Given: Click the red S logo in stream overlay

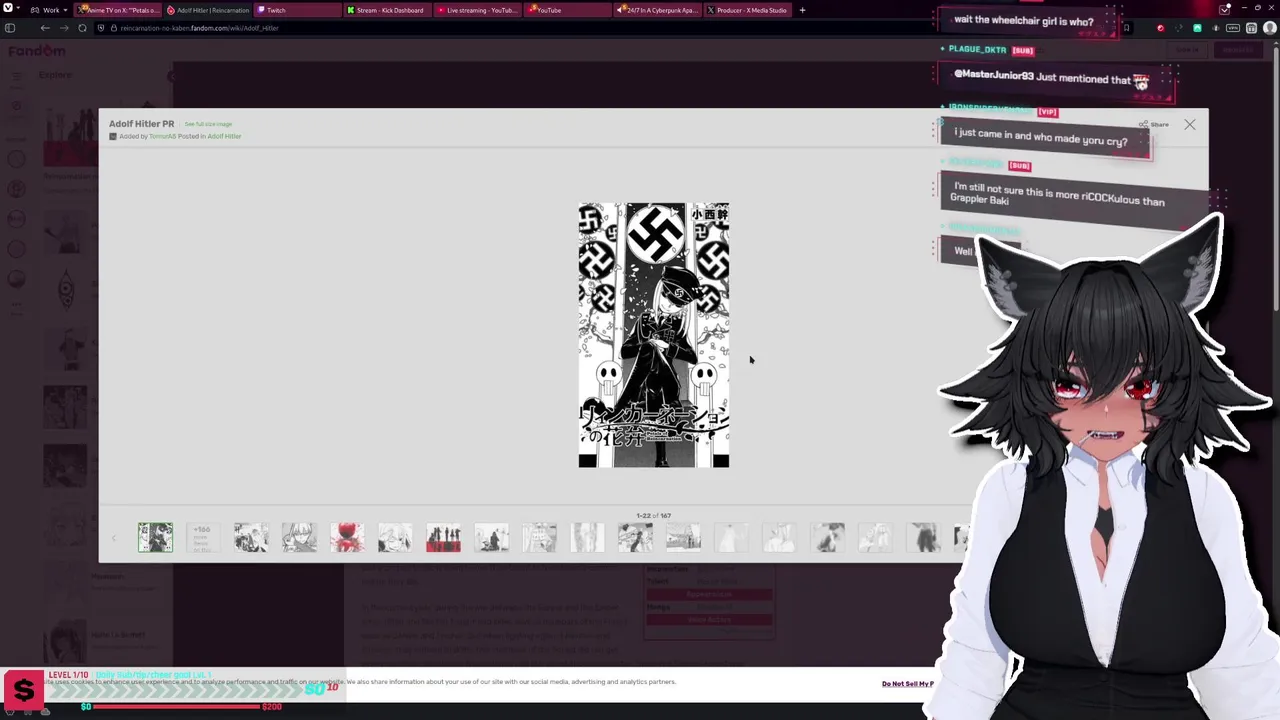Looking at the screenshot, I should 23,690.
